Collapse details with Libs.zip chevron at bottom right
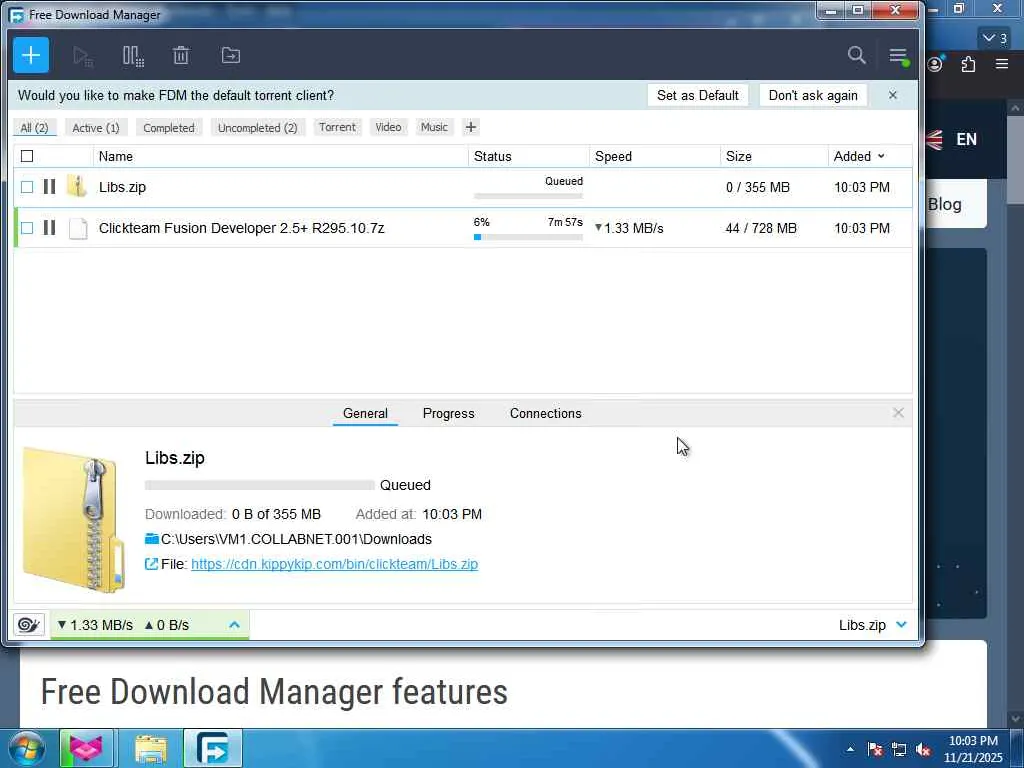Image resolution: width=1024 pixels, height=768 pixels. coord(902,624)
